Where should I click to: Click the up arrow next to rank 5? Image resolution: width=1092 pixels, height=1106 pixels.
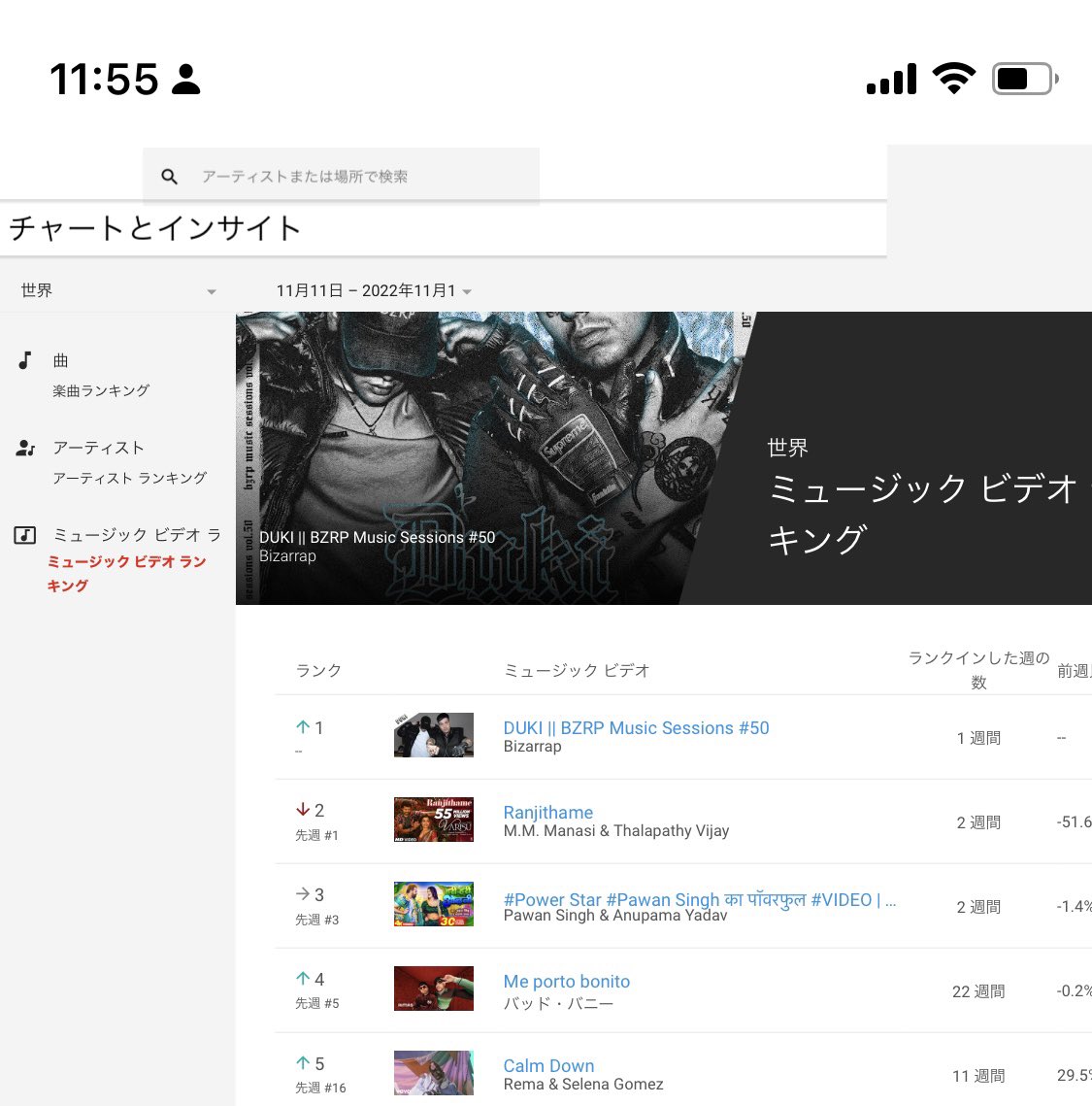pyautogui.click(x=303, y=1062)
